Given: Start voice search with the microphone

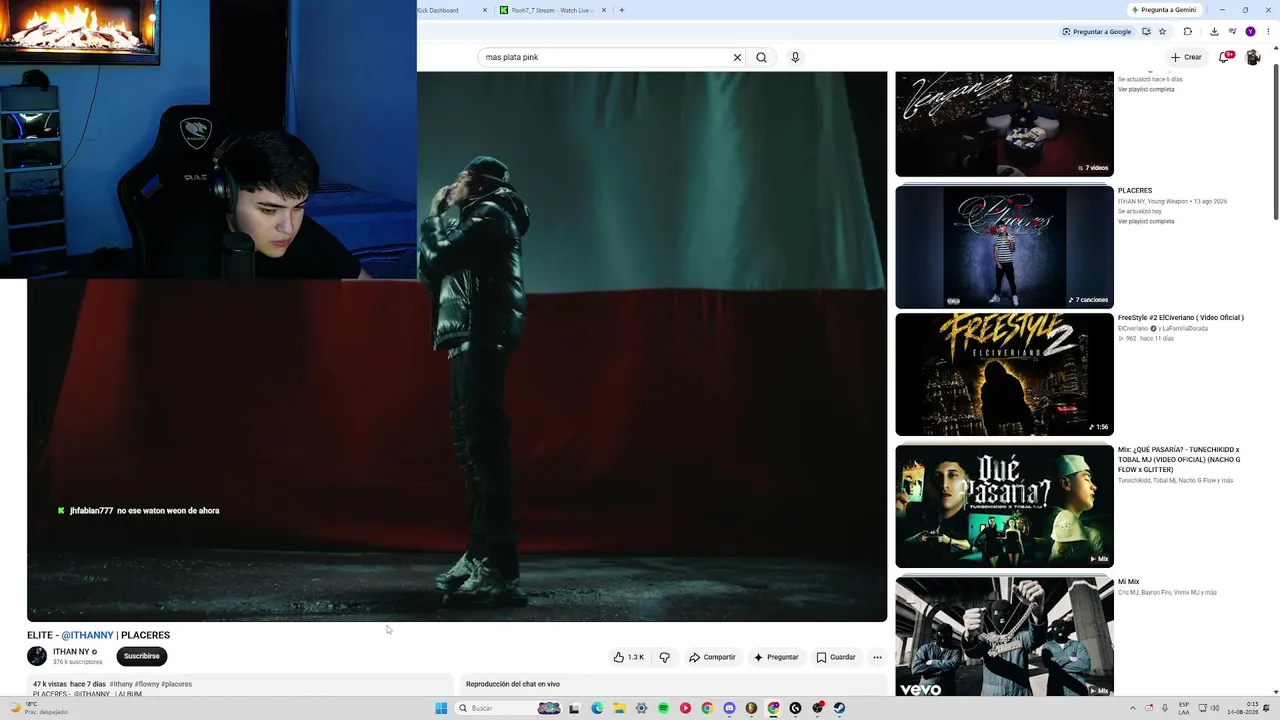Looking at the screenshot, I should (795, 57).
